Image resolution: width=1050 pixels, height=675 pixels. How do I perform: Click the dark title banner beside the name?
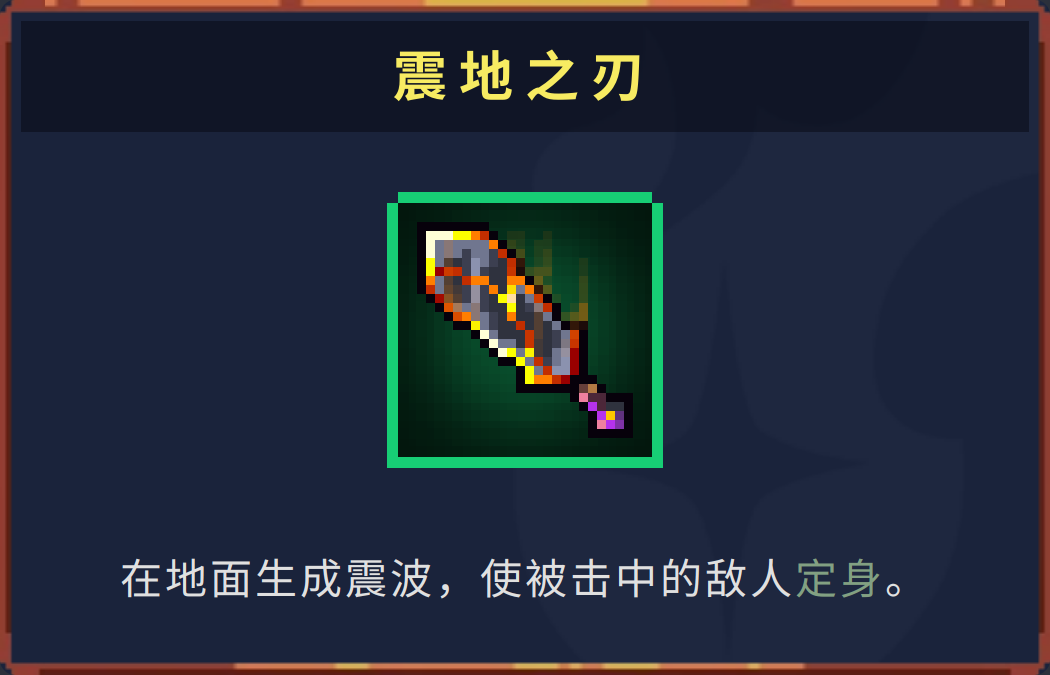click(201, 76)
